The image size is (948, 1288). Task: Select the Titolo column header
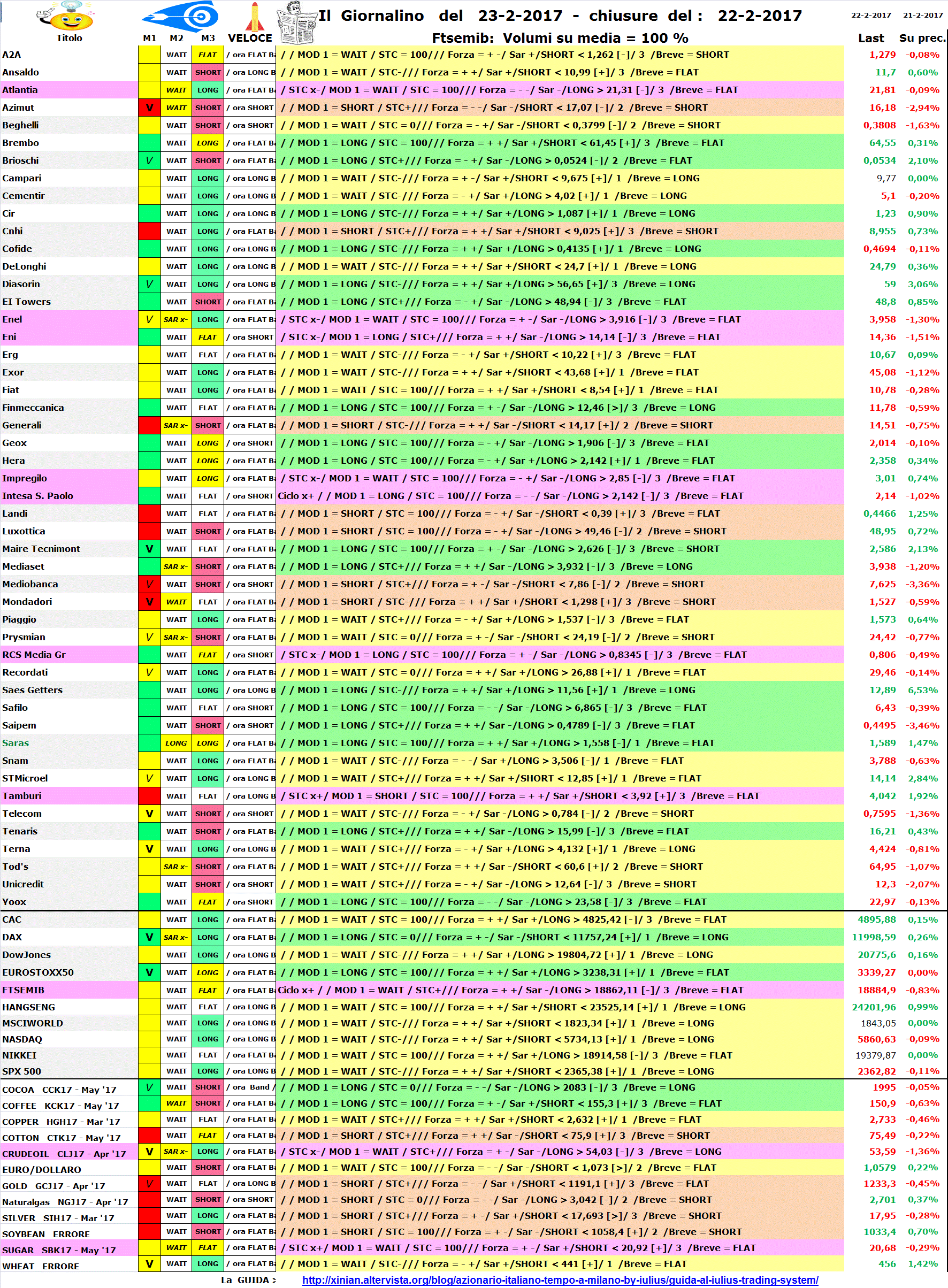coord(69,39)
